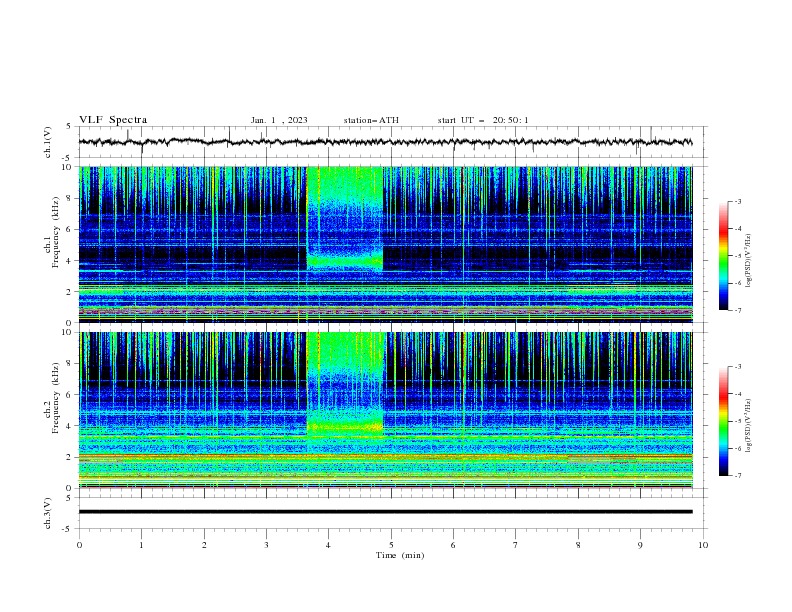Click the ch.1 color scale bar
The image size is (792, 612).
click(723, 256)
